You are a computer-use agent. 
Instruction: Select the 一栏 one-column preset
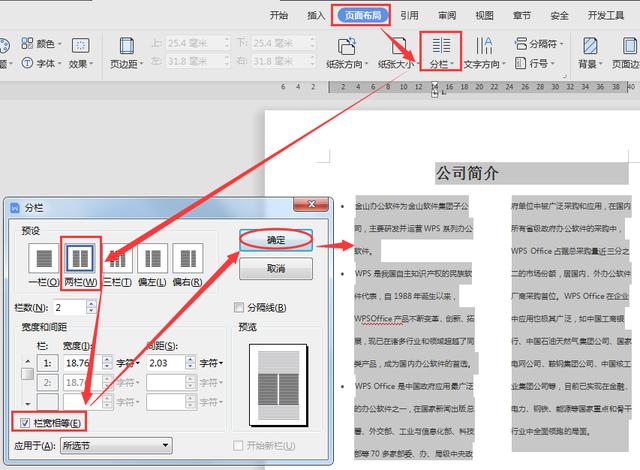(x=44, y=265)
